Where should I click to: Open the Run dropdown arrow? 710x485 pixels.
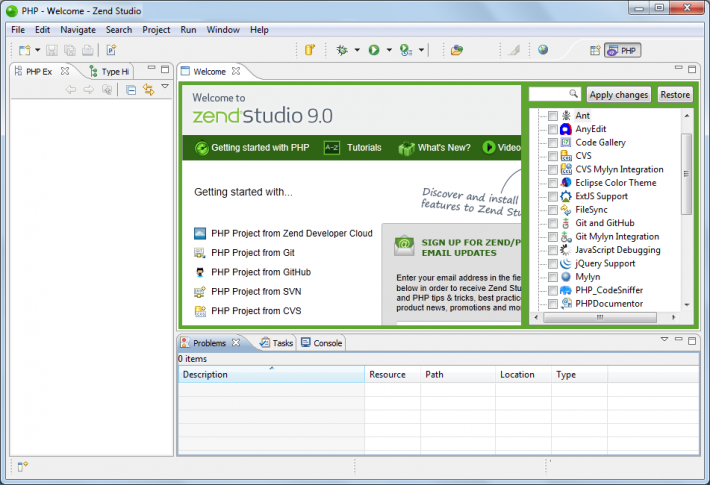click(389, 50)
